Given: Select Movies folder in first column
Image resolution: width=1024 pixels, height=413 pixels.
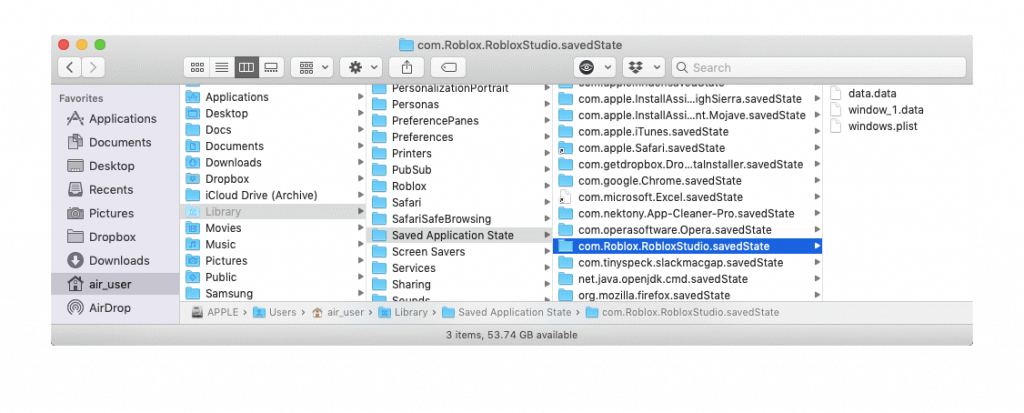Looking at the screenshot, I should tap(274, 228).
